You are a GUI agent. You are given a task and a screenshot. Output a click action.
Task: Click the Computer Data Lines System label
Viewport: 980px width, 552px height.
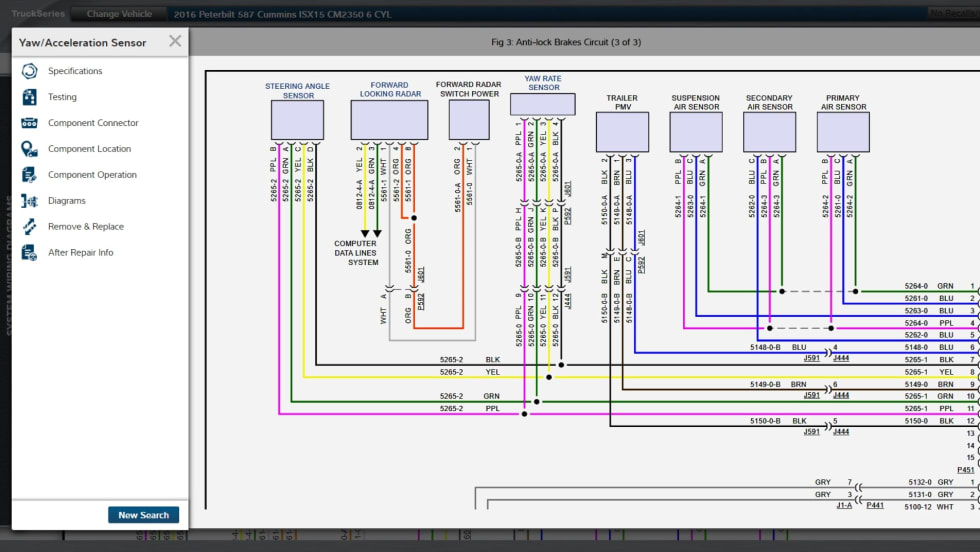tap(356, 253)
